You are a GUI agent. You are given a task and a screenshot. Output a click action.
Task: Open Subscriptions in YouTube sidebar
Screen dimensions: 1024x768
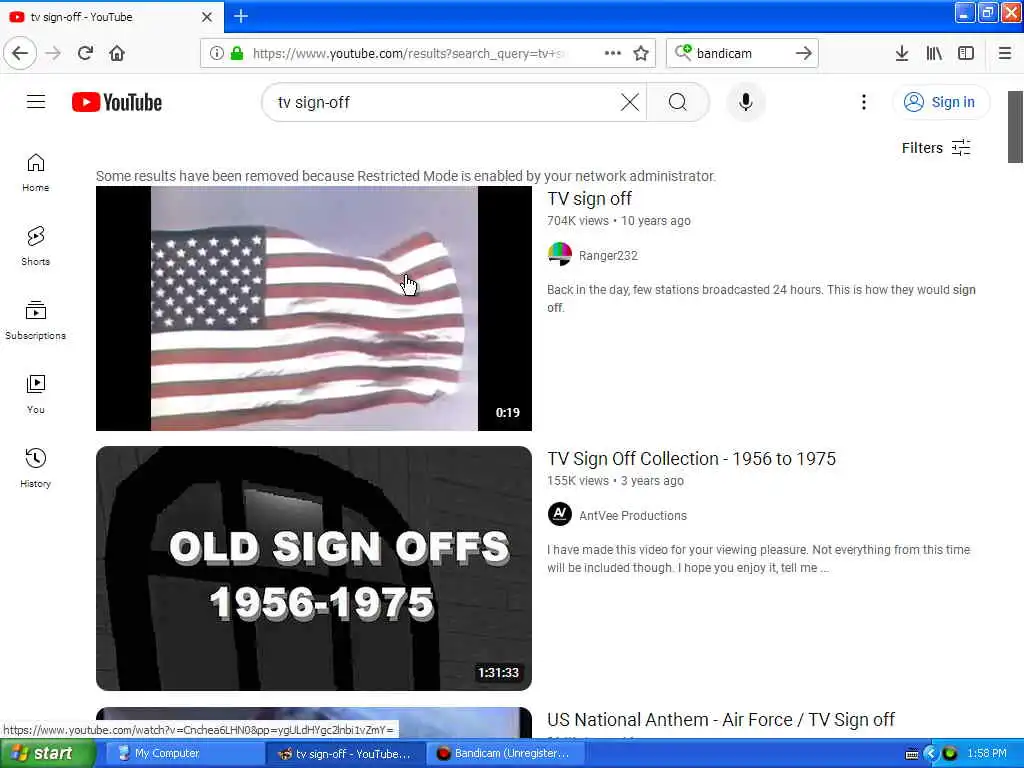click(36, 320)
